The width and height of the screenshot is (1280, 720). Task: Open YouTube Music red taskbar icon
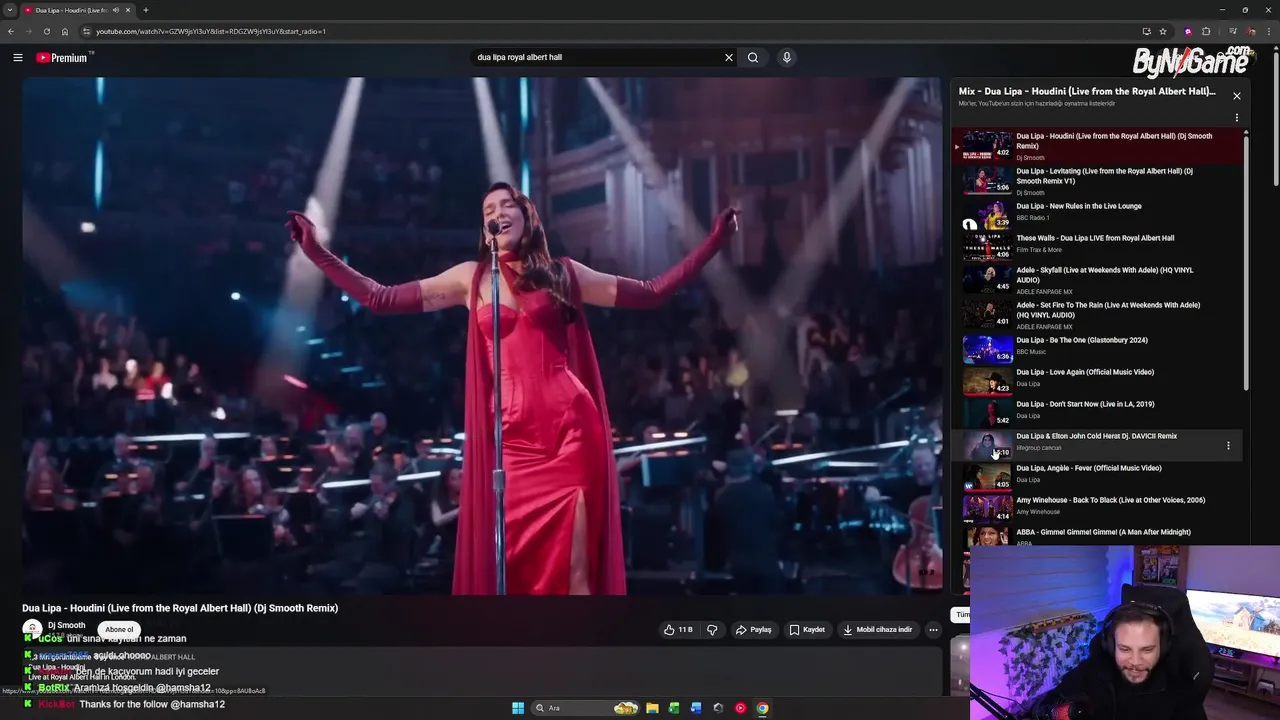click(740, 708)
